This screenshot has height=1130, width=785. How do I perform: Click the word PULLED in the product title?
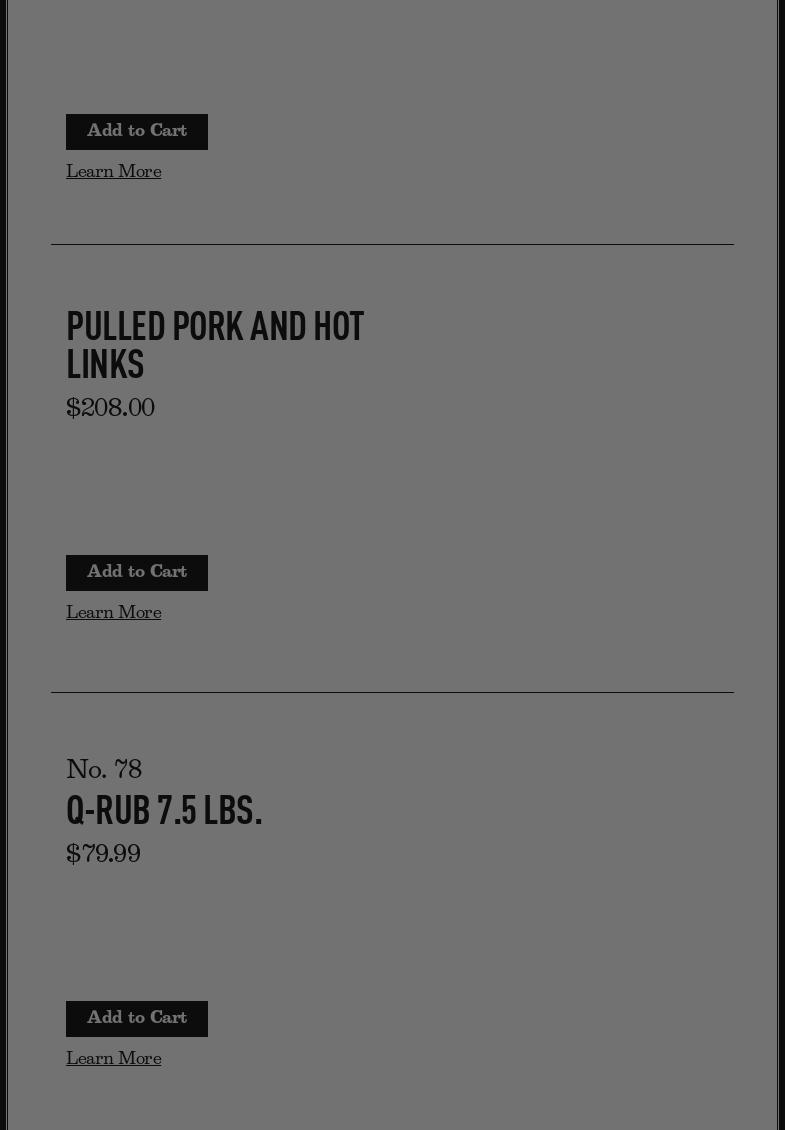(x=115, y=327)
